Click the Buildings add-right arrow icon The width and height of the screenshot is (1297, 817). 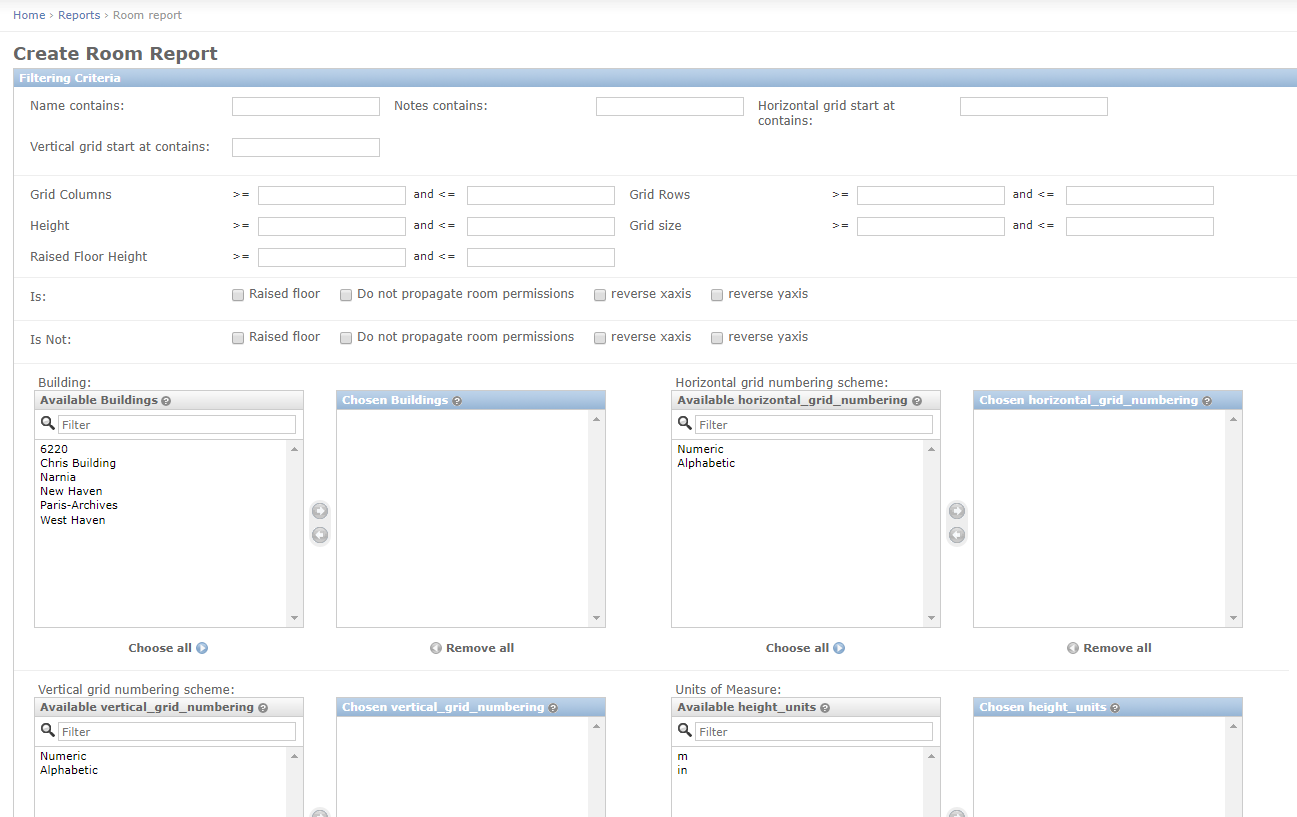click(x=320, y=511)
